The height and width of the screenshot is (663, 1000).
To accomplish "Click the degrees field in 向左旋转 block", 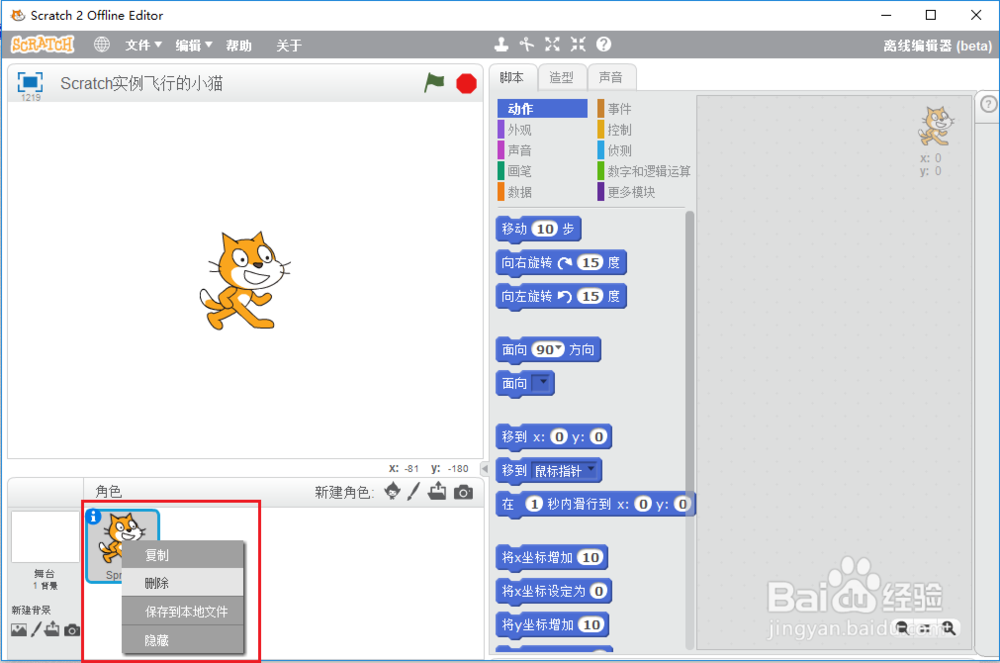I will pos(591,296).
